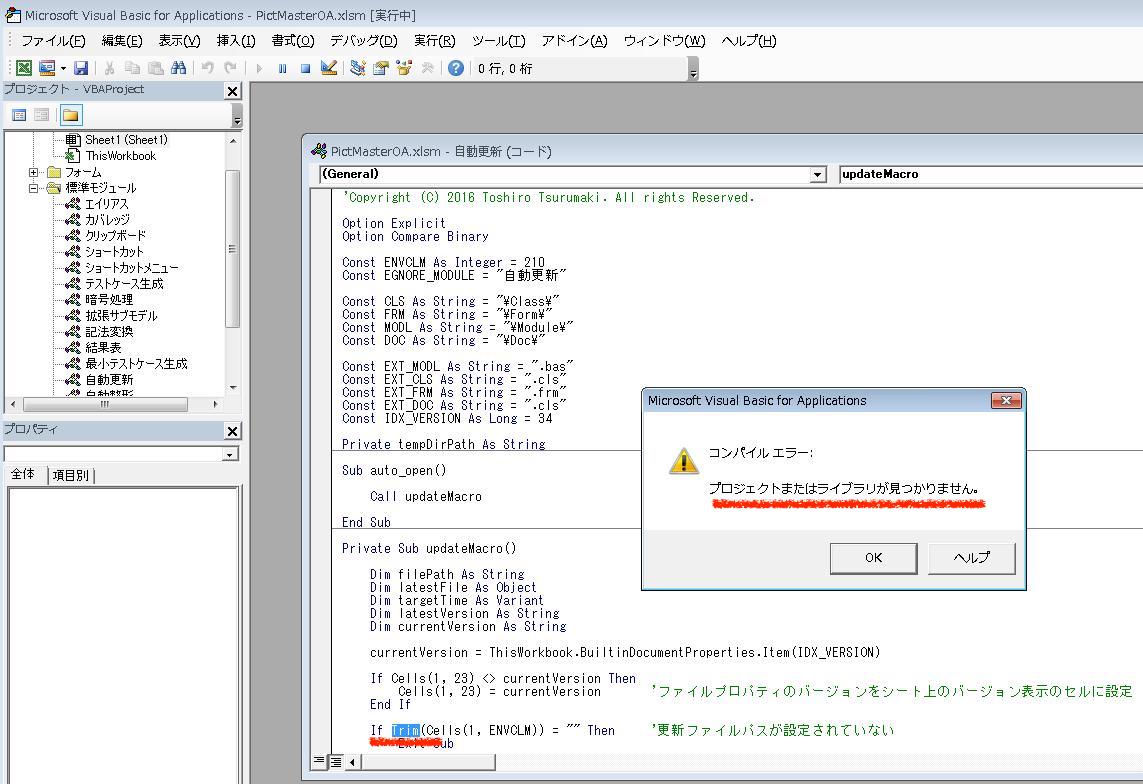
Task: Select the 暗号処理 module
Action: pyautogui.click(x=109, y=300)
